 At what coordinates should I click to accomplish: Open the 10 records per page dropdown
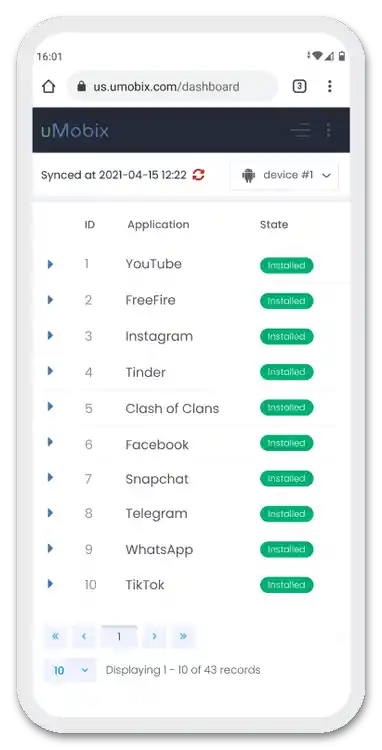[x=70, y=670]
